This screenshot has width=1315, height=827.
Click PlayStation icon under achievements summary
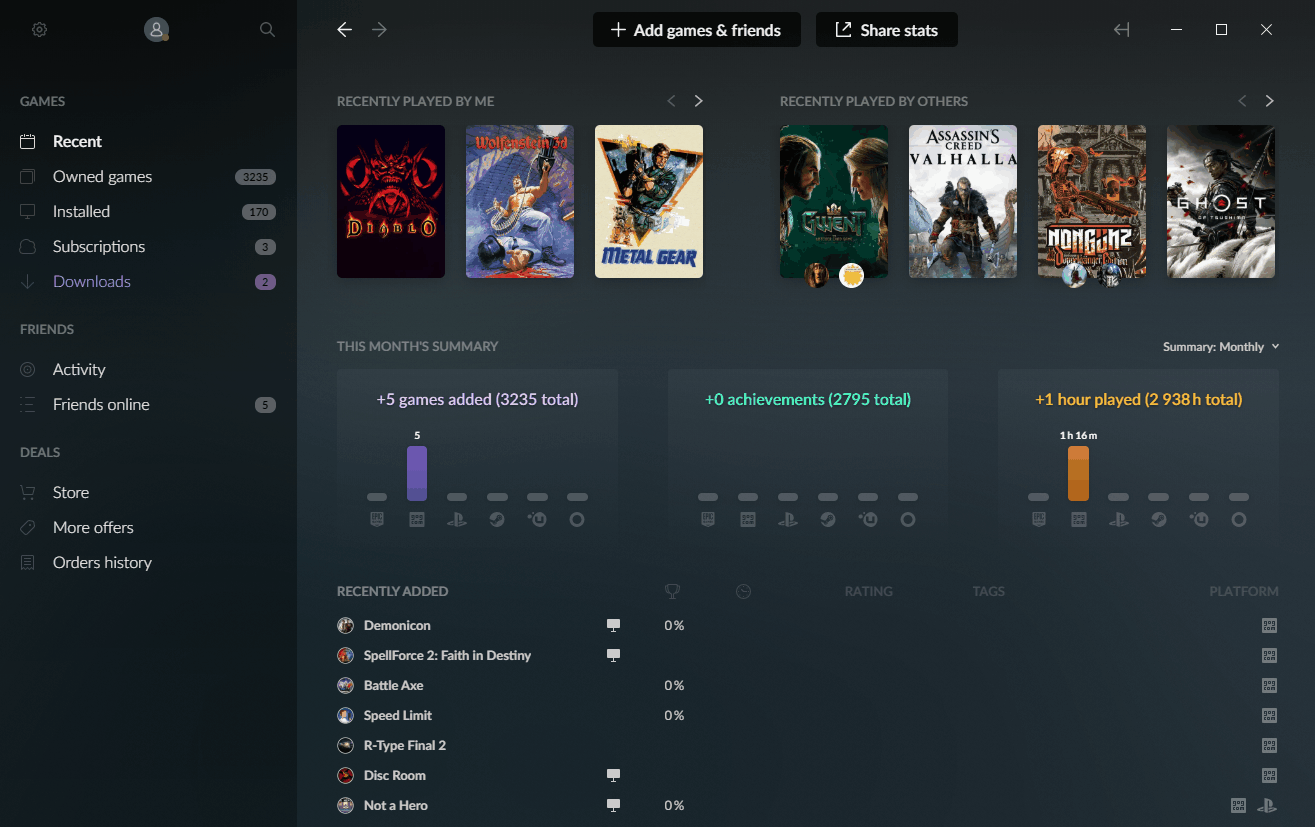pos(788,520)
